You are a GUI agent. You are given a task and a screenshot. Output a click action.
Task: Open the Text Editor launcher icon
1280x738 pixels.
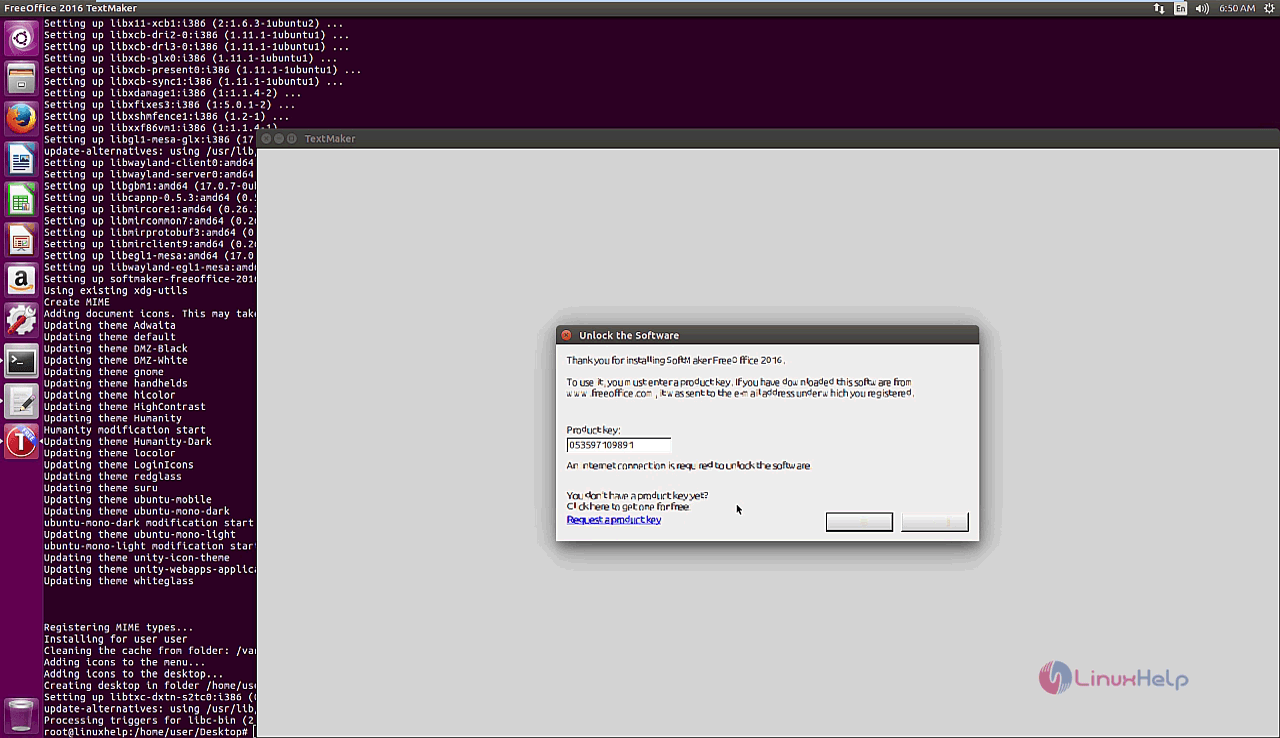coord(21,401)
